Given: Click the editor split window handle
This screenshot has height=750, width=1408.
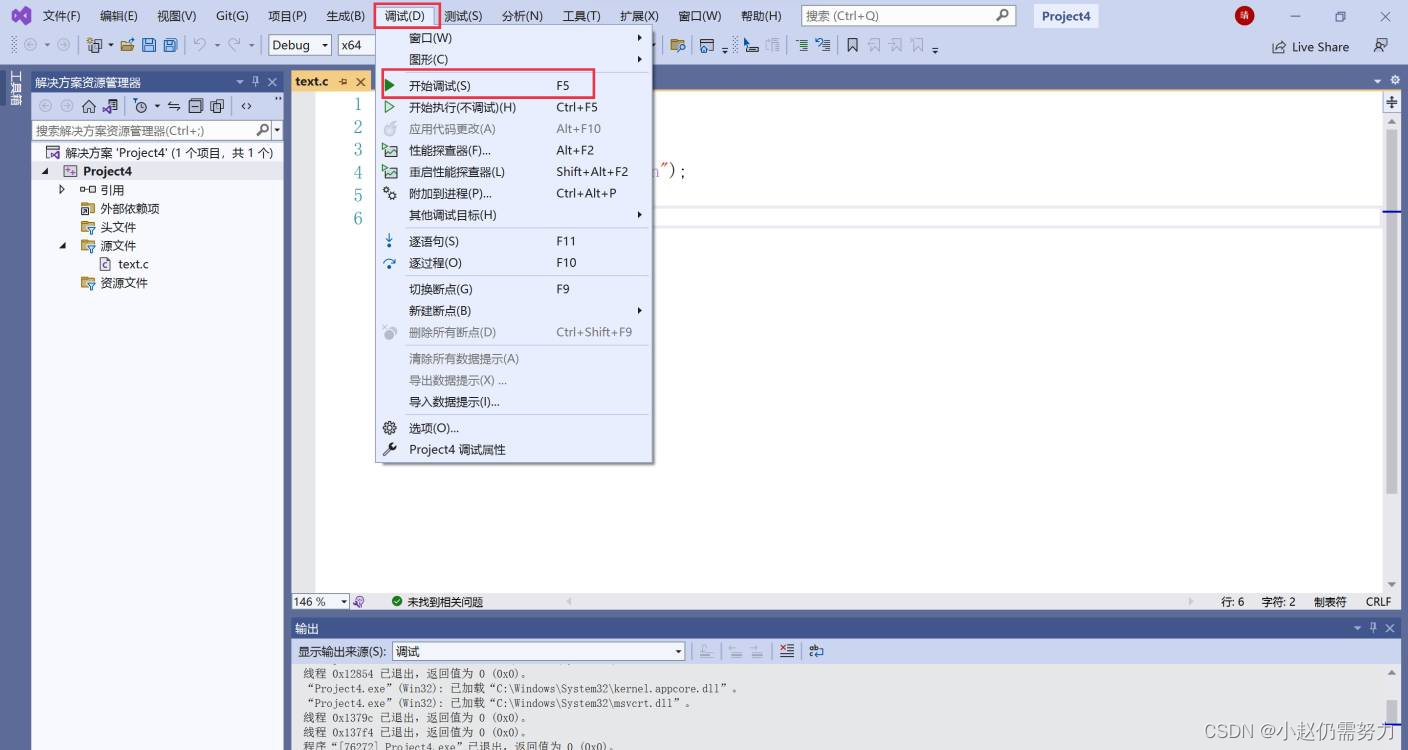Looking at the screenshot, I should click(x=1391, y=103).
